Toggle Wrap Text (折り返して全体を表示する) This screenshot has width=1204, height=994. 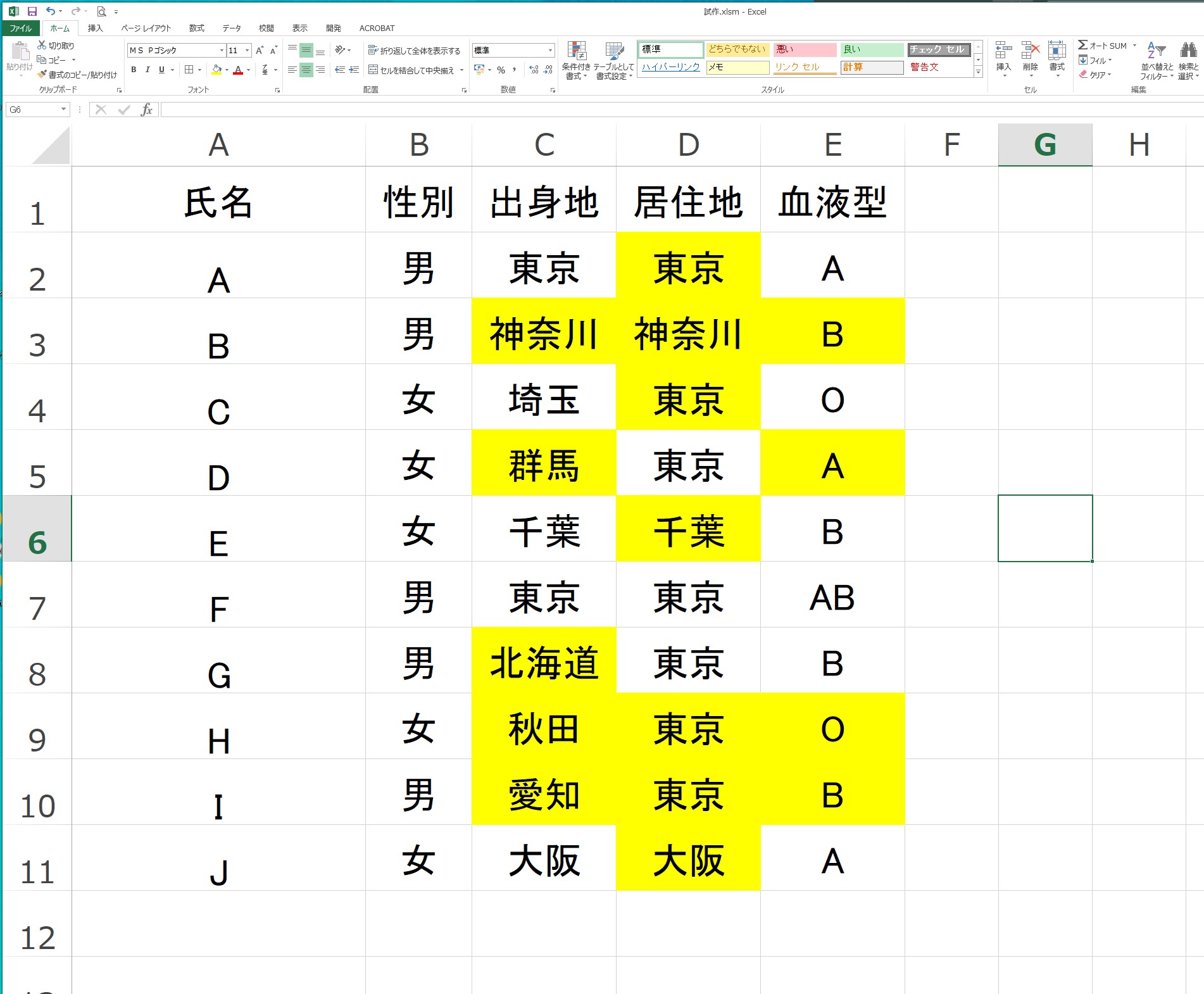414,51
